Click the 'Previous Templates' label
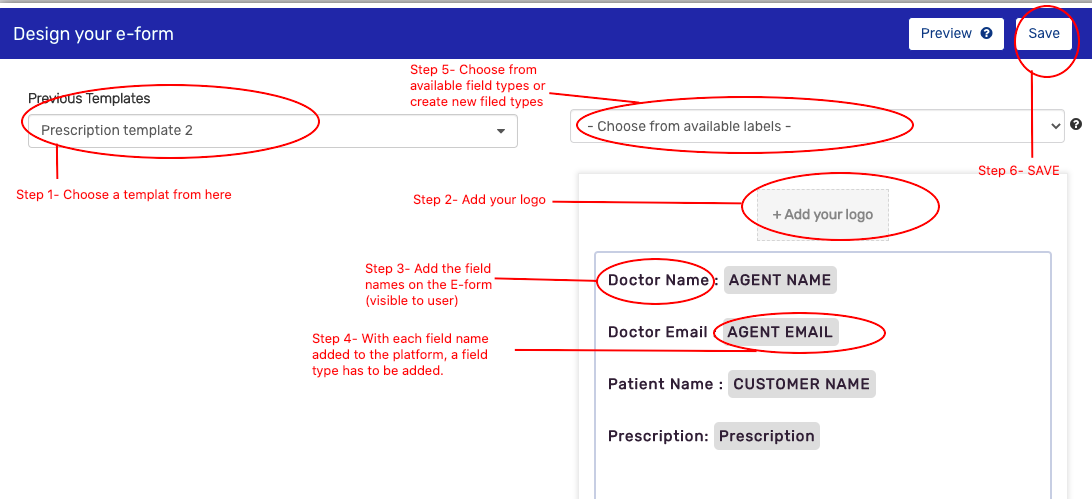The image size is (1092, 499). [89, 98]
